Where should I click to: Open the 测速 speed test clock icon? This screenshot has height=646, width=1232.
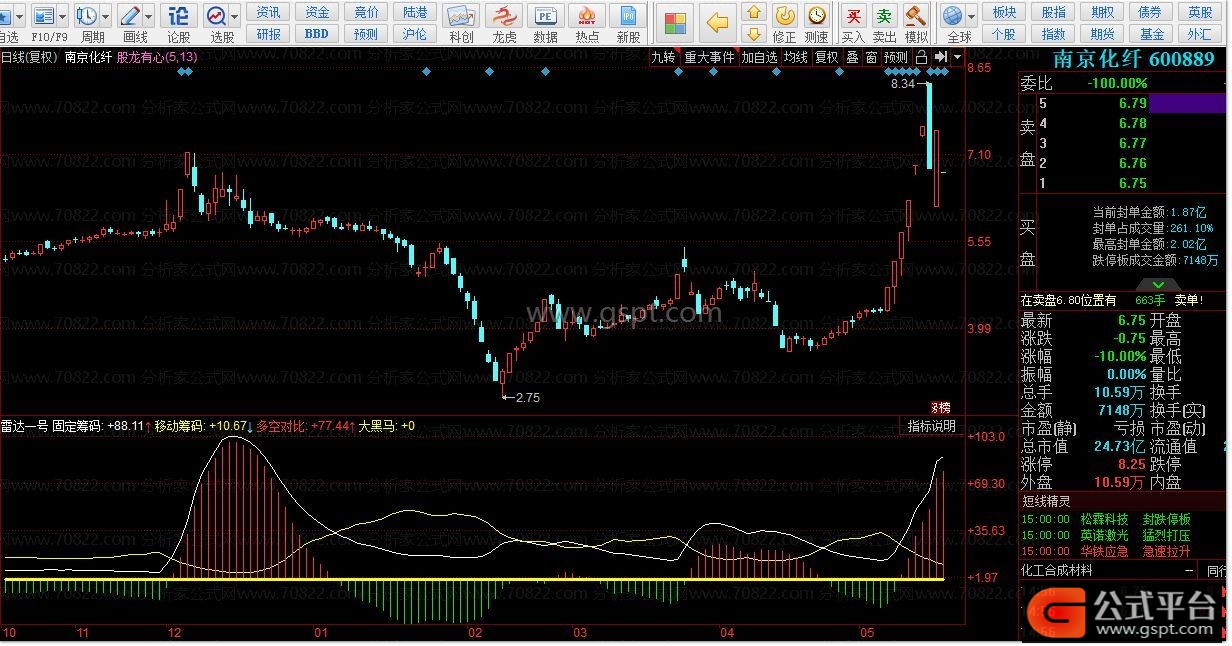pyautogui.click(x=817, y=15)
